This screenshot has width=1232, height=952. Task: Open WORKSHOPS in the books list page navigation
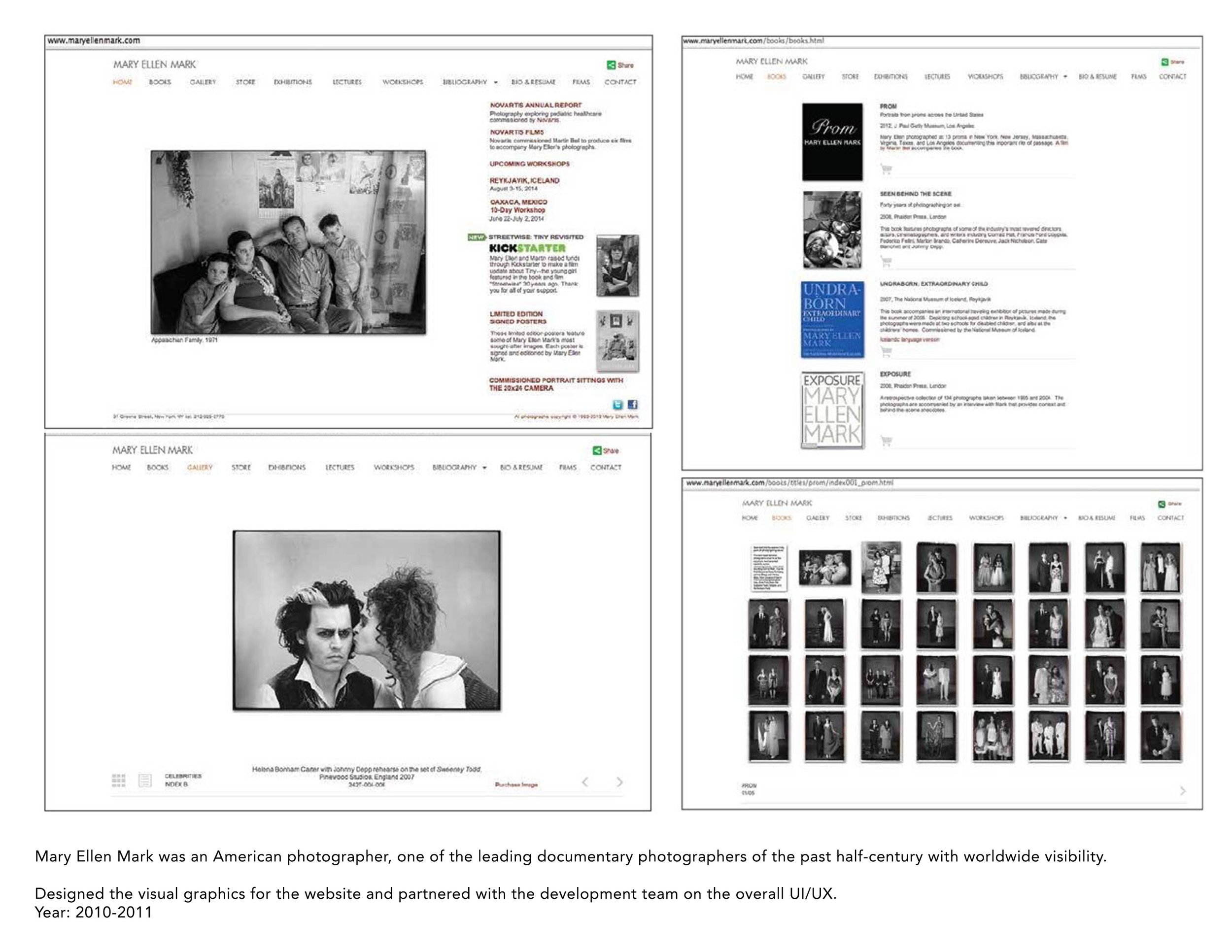click(986, 77)
